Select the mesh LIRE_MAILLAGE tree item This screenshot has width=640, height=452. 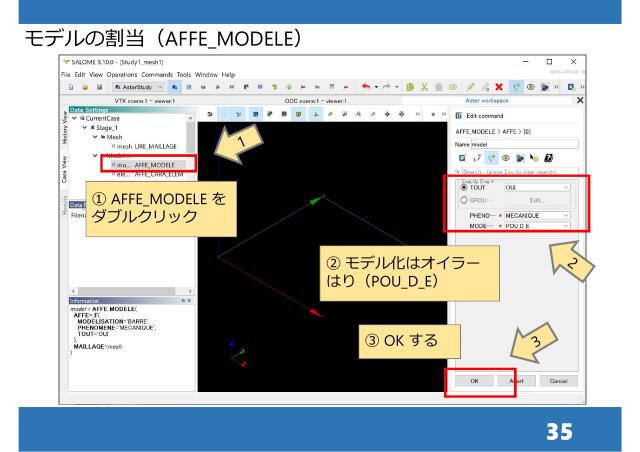point(146,146)
